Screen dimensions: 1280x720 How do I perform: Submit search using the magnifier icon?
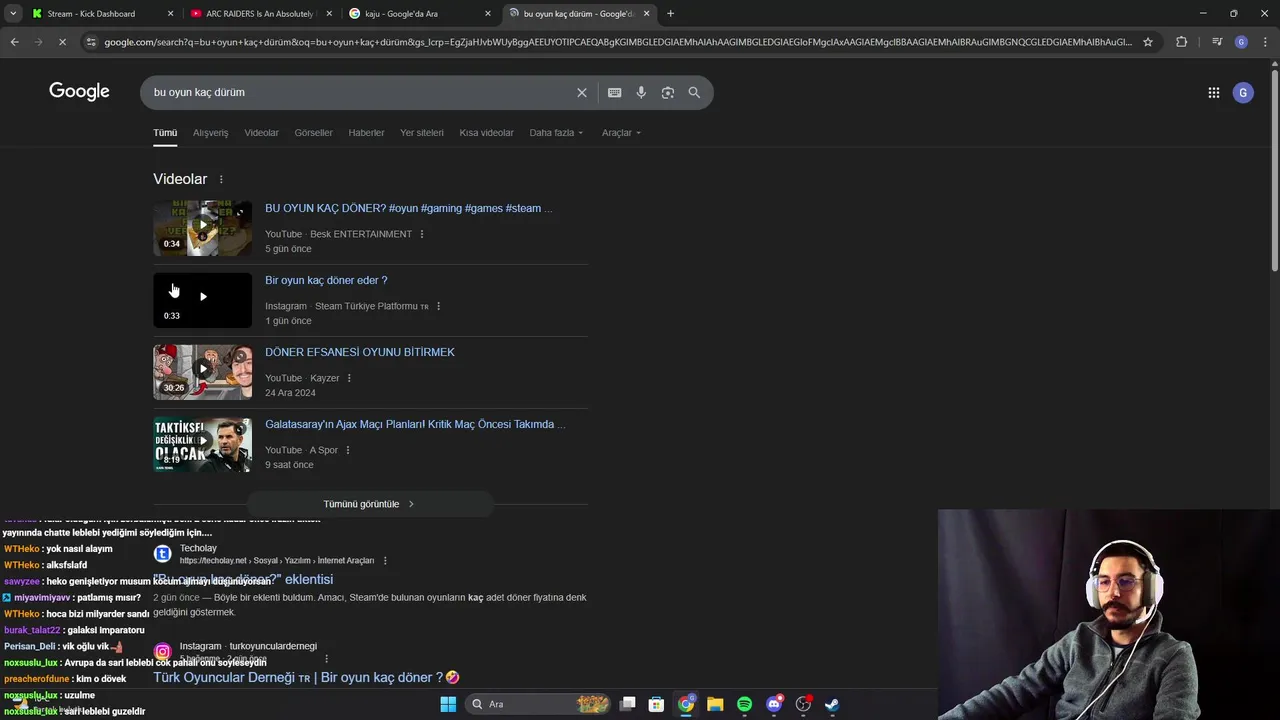(x=694, y=92)
